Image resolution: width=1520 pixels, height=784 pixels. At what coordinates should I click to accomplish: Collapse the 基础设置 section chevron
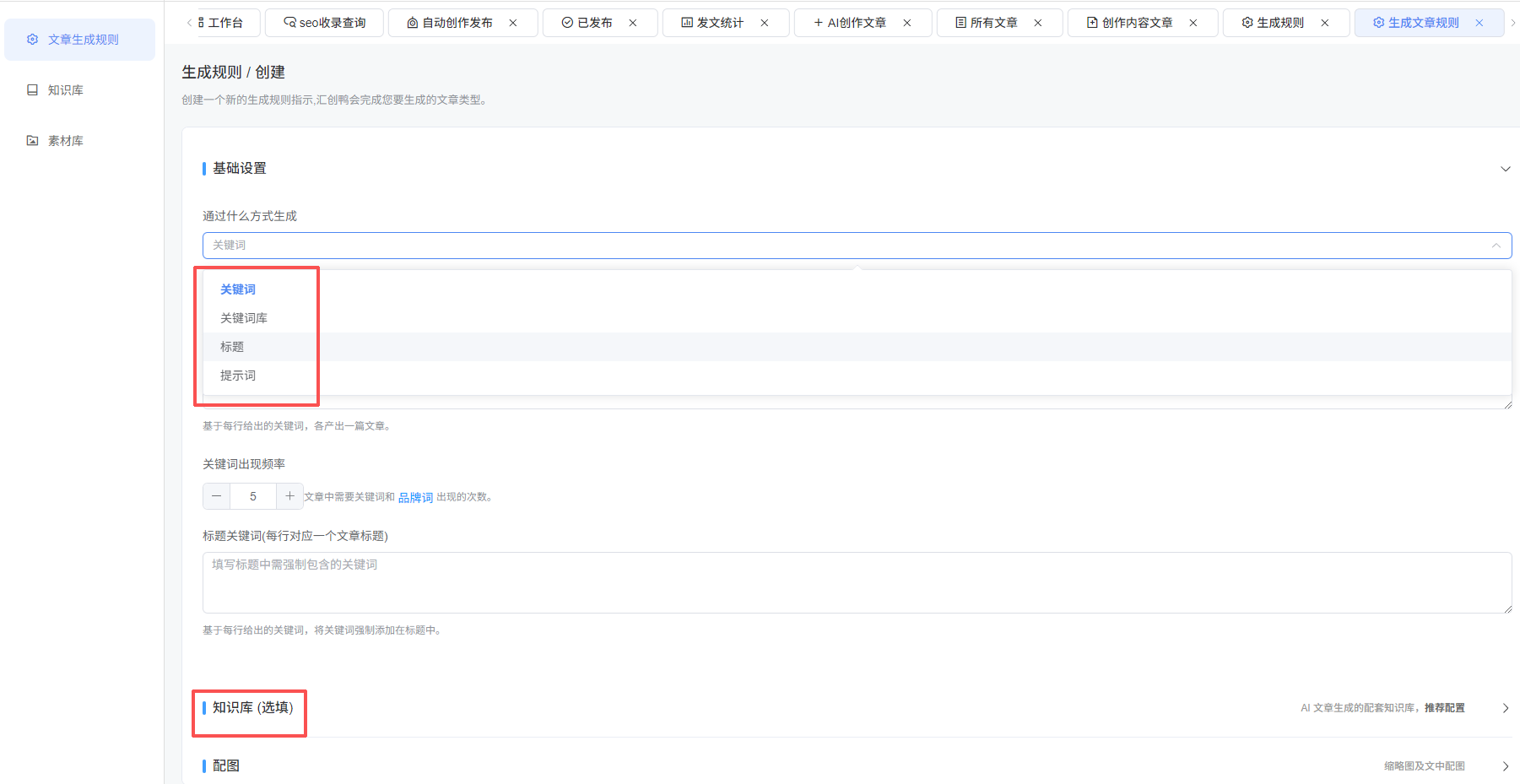click(x=1505, y=169)
